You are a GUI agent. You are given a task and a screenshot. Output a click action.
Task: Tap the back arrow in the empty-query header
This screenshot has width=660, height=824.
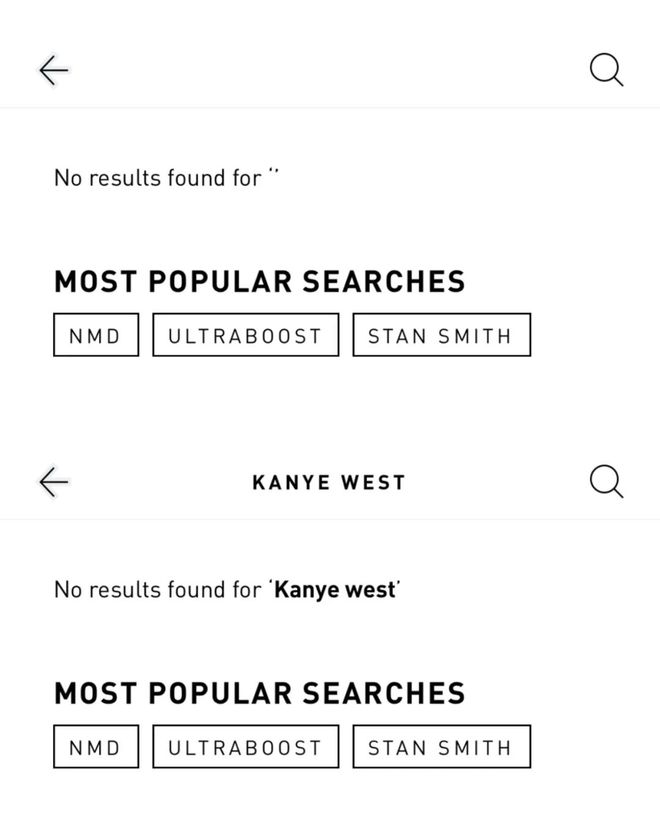pos(53,70)
